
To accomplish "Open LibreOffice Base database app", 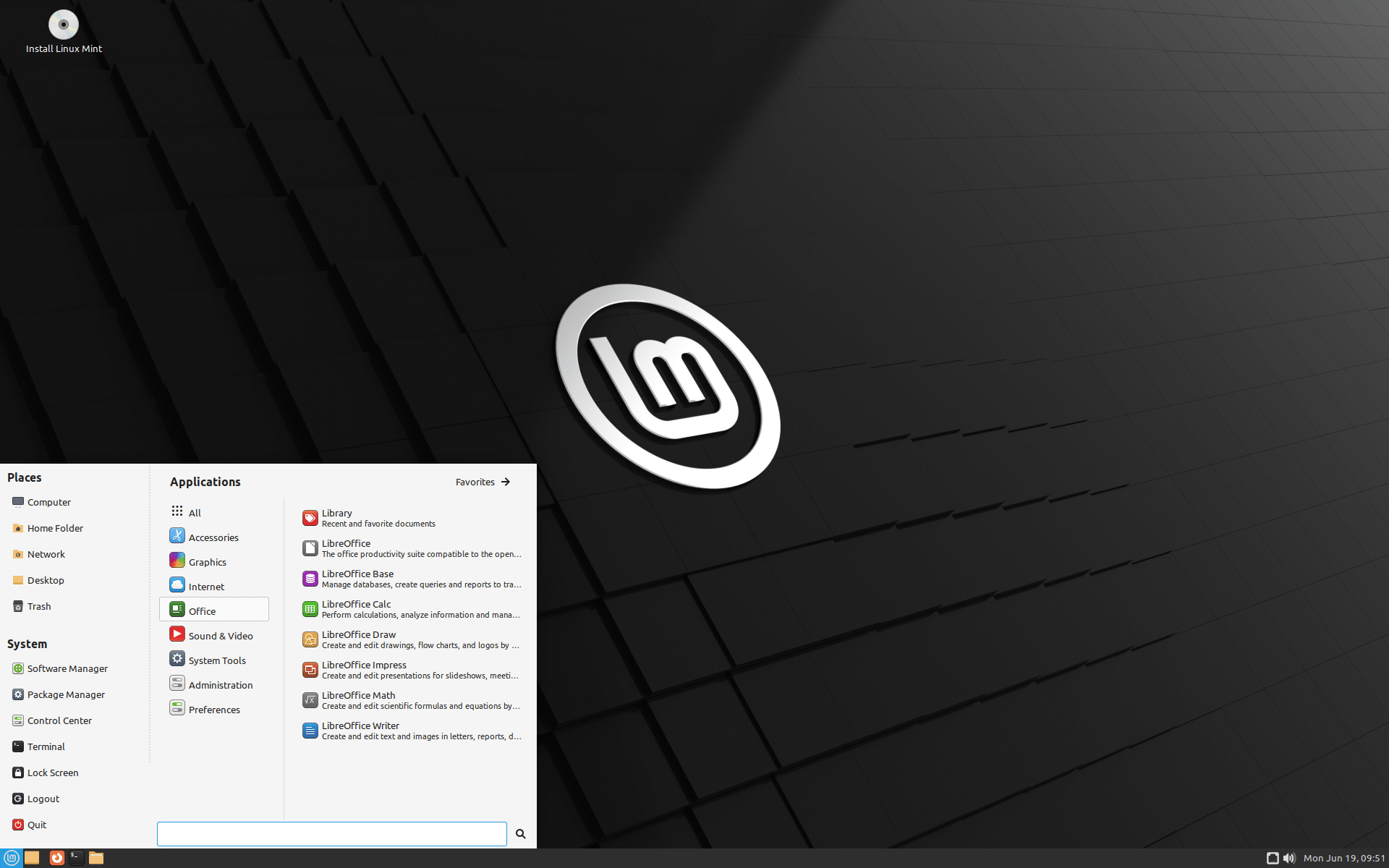I will pos(357,578).
